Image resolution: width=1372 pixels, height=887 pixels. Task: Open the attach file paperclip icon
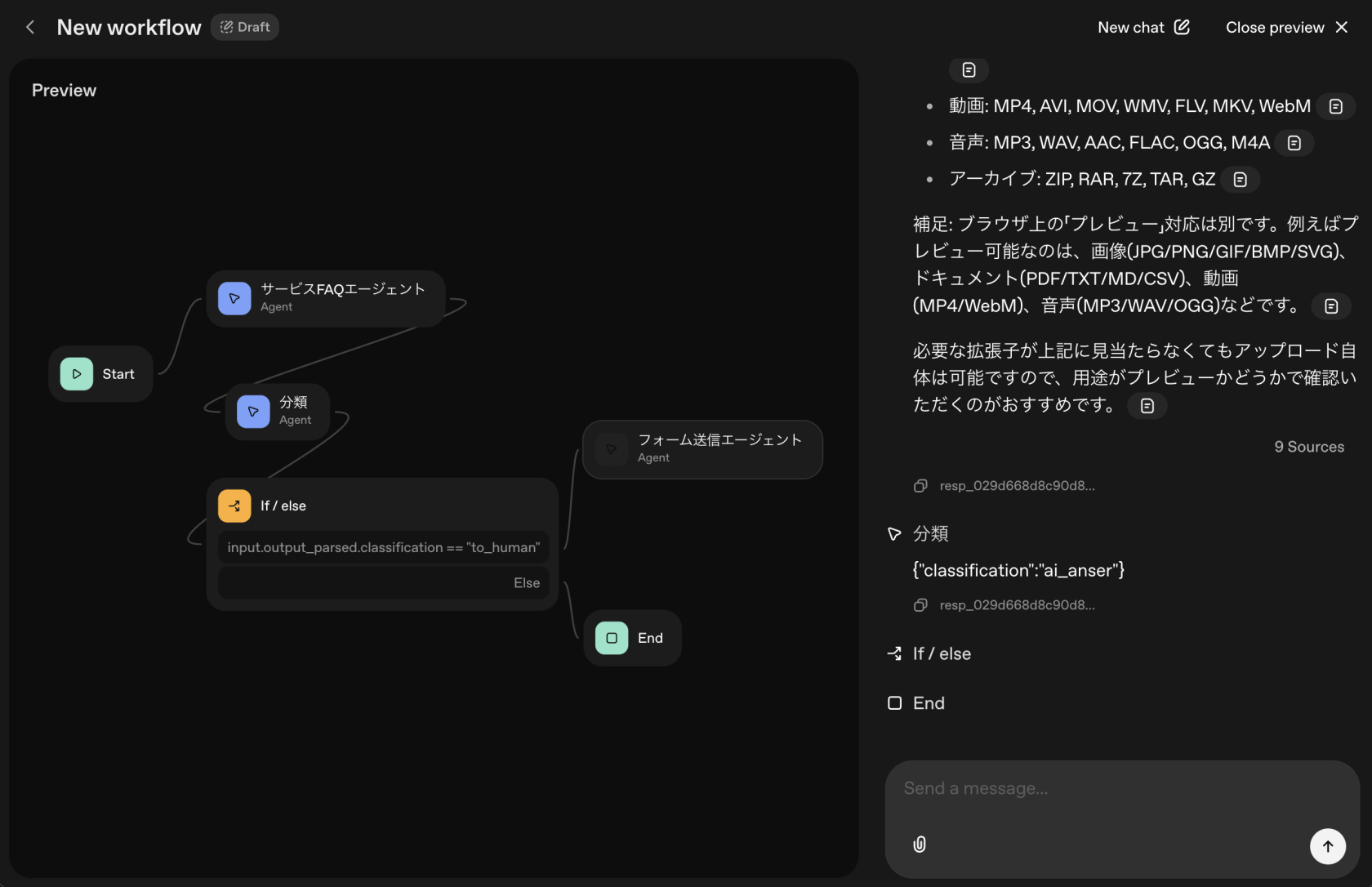(920, 845)
